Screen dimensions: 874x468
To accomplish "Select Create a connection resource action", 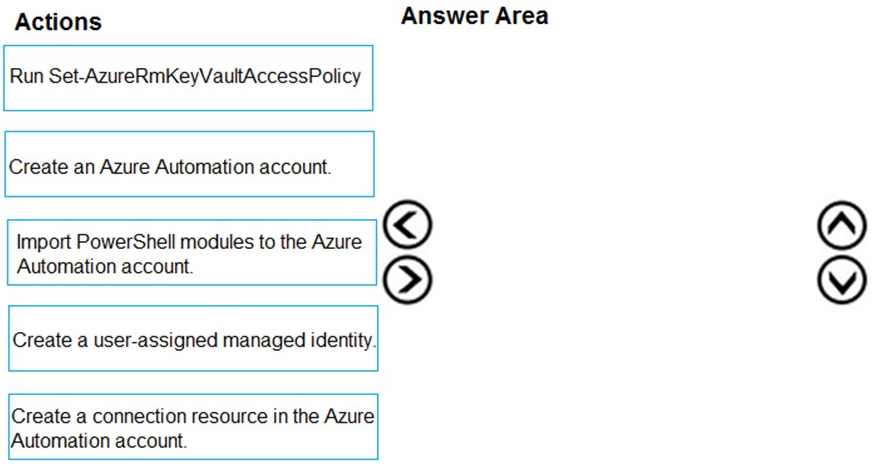I will pyautogui.click(x=193, y=427).
